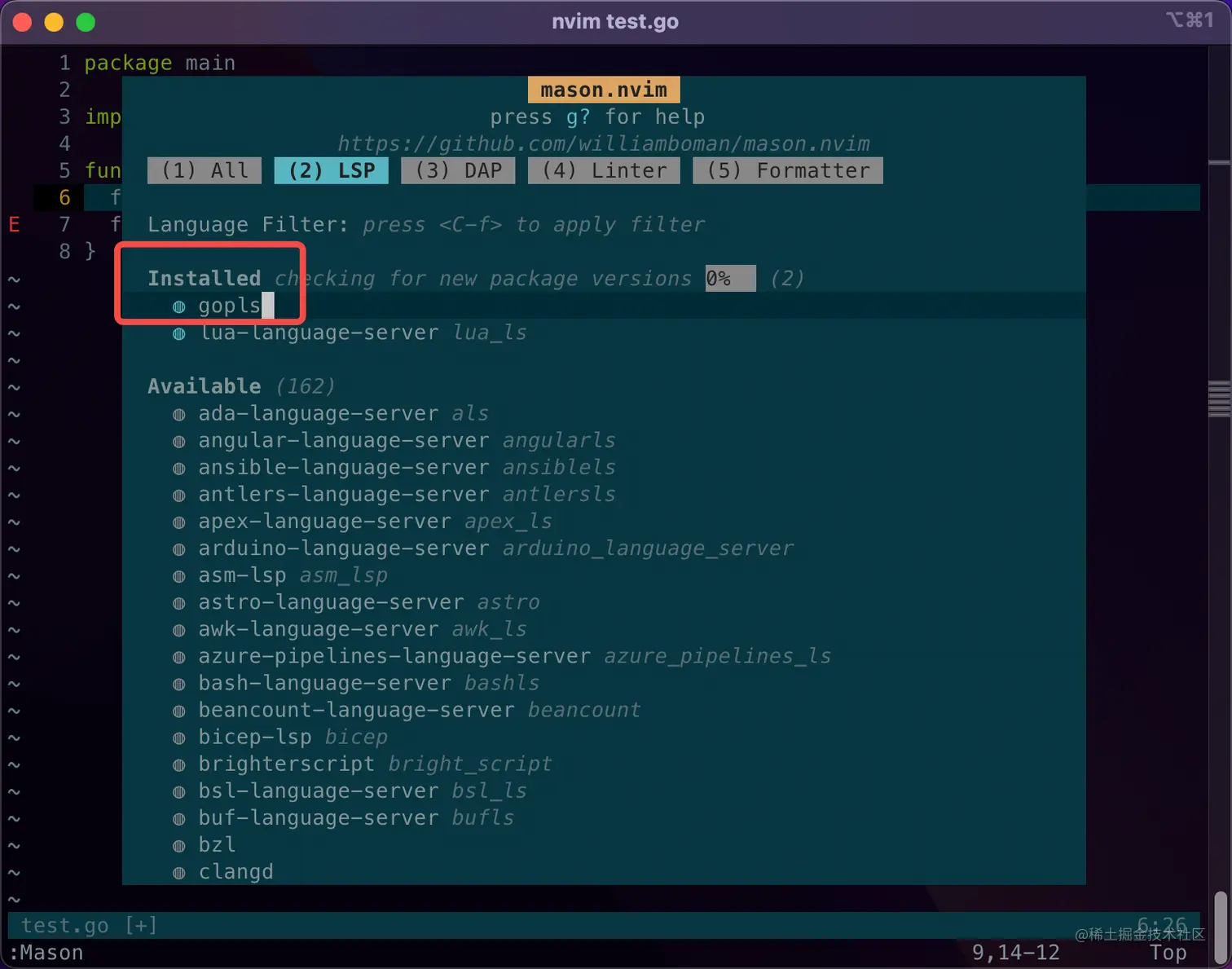The image size is (1232, 969).
Task: Click the red E error sign
Action: click(14, 224)
